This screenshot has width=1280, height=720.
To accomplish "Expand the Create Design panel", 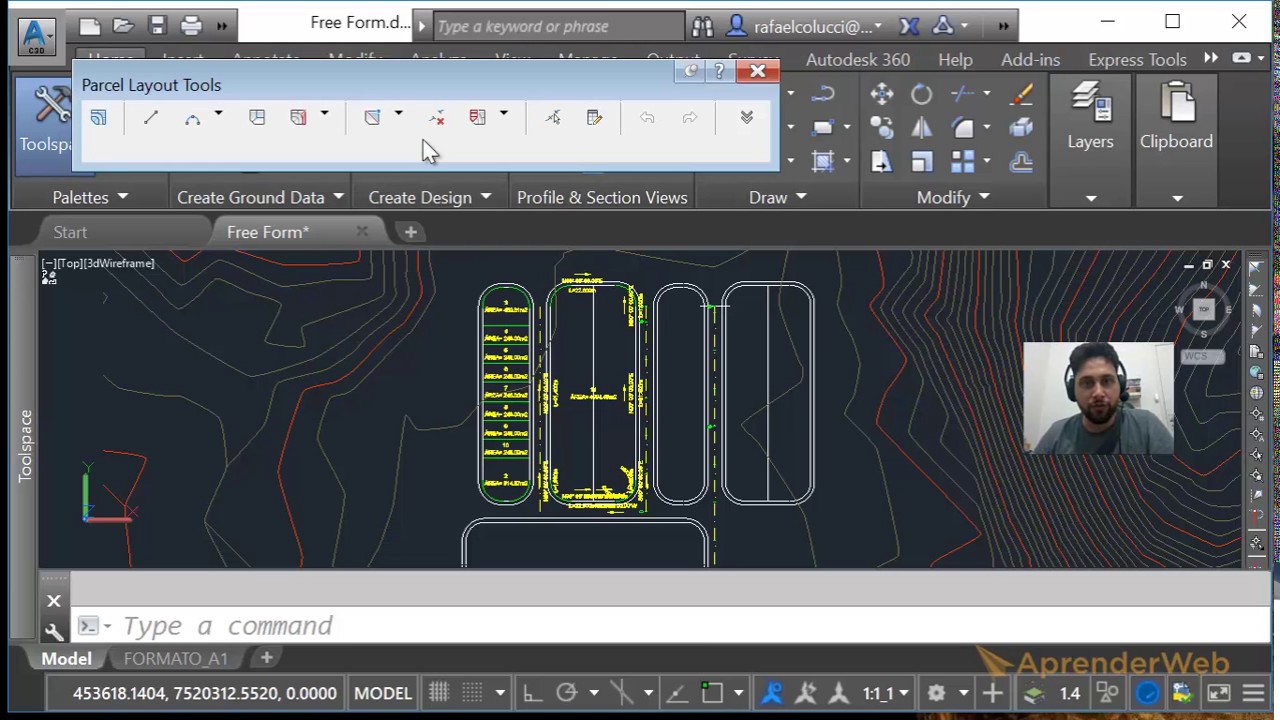I will [x=430, y=197].
